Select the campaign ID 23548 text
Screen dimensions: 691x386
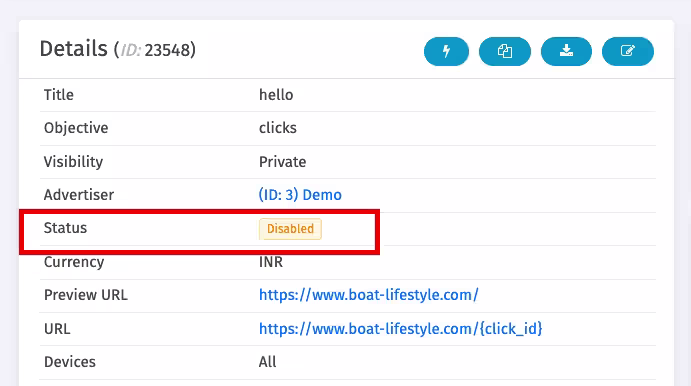(168, 50)
